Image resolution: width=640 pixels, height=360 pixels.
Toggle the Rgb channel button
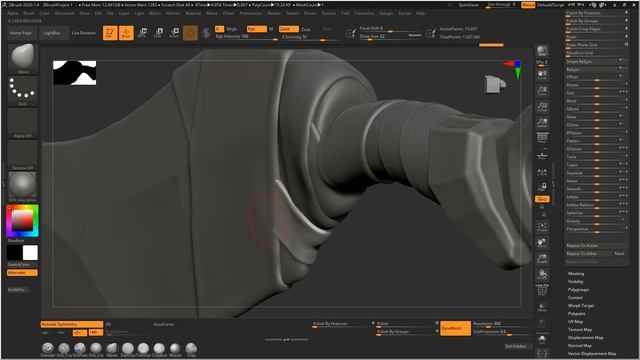pos(256,29)
